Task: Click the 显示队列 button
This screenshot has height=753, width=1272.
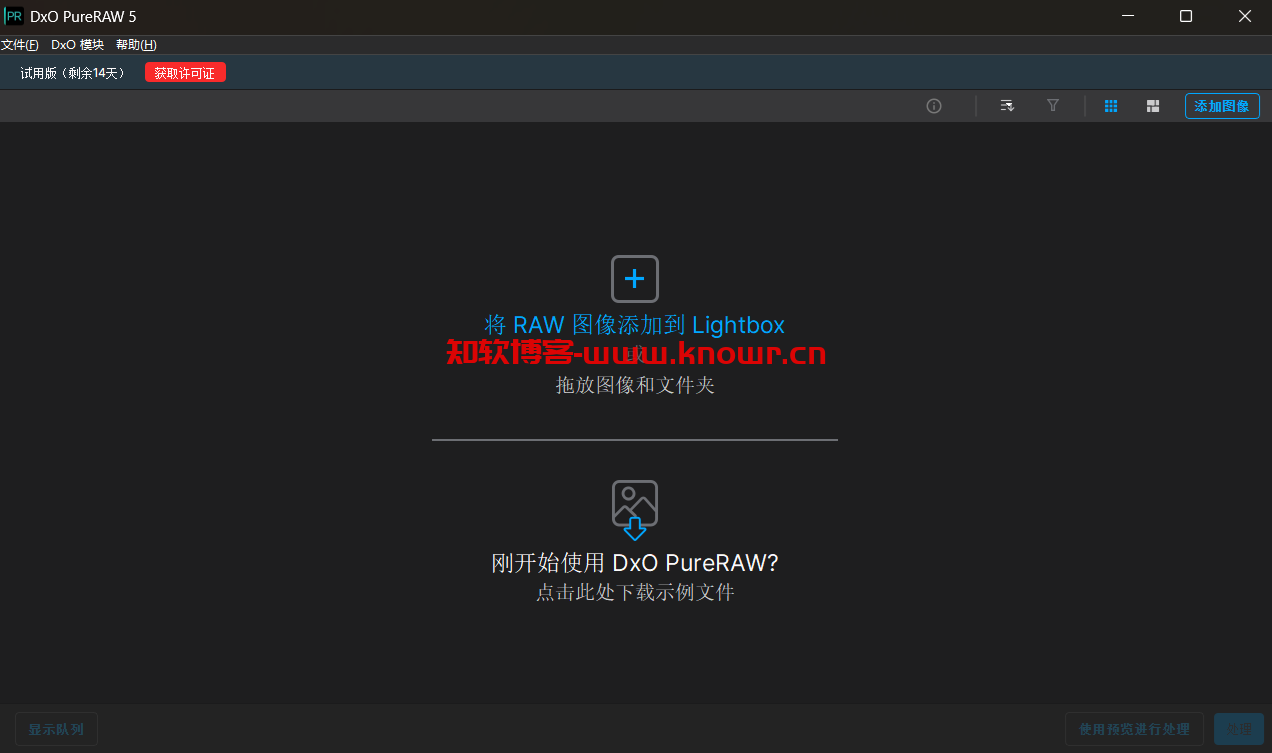Action: pos(56,729)
